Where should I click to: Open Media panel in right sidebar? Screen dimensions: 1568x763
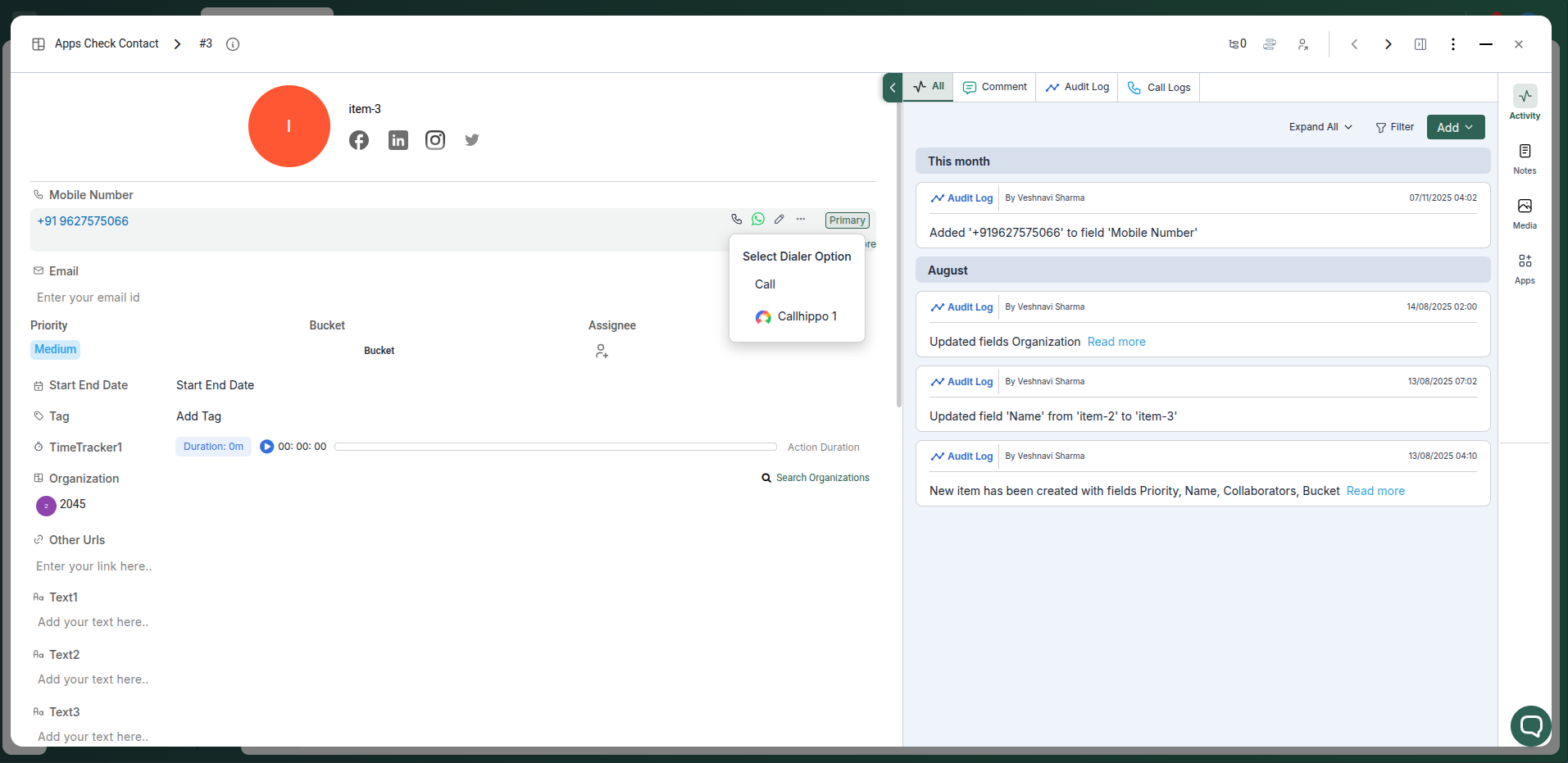tap(1525, 213)
